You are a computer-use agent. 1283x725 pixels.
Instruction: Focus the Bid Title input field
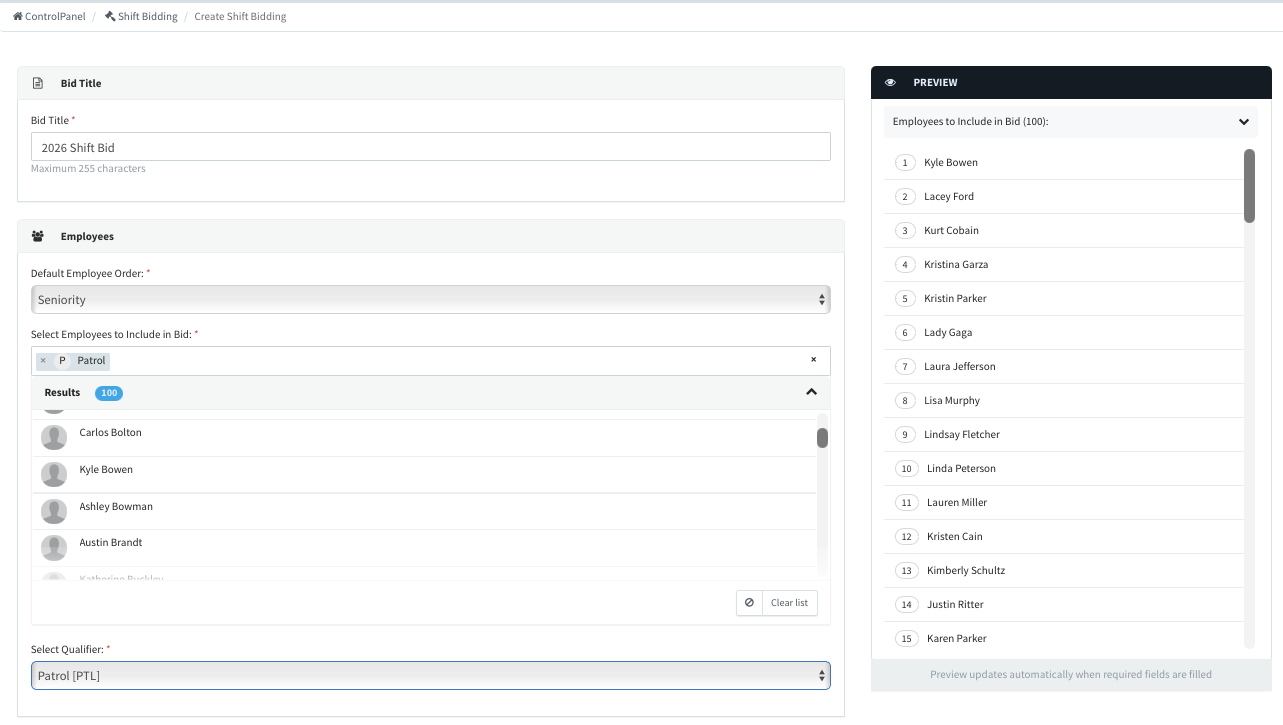pos(431,147)
